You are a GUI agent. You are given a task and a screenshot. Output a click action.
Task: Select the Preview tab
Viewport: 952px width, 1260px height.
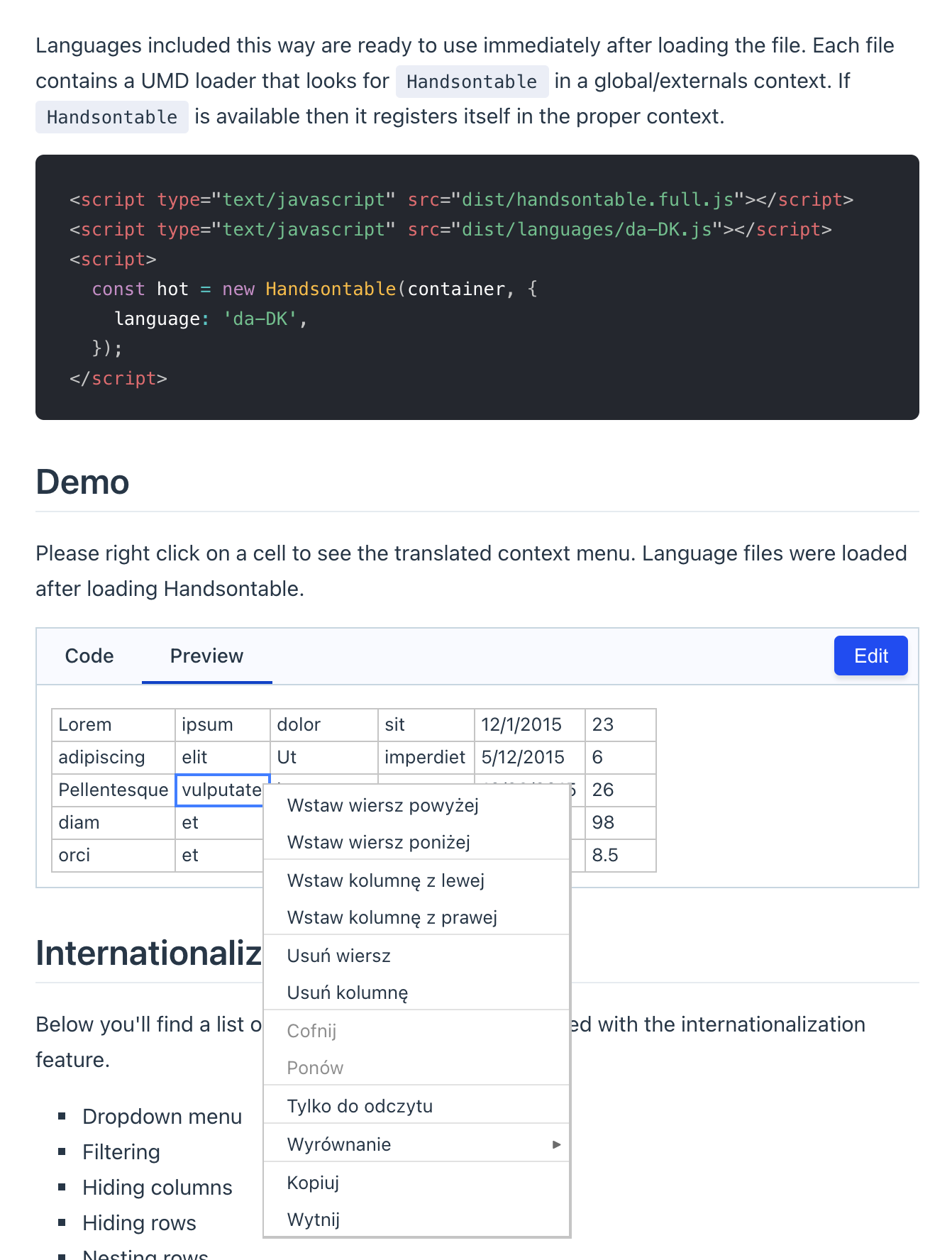(206, 656)
